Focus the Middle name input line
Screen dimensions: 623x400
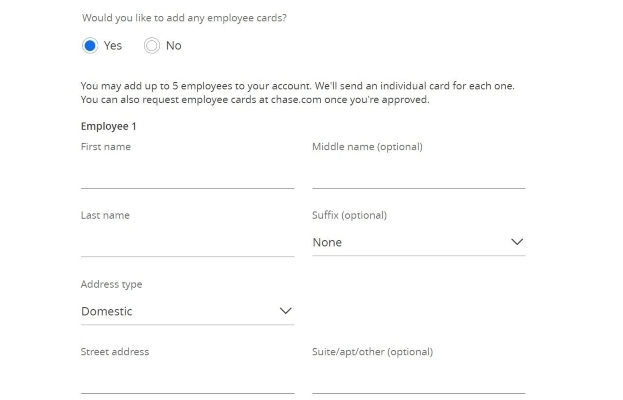[x=418, y=176]
